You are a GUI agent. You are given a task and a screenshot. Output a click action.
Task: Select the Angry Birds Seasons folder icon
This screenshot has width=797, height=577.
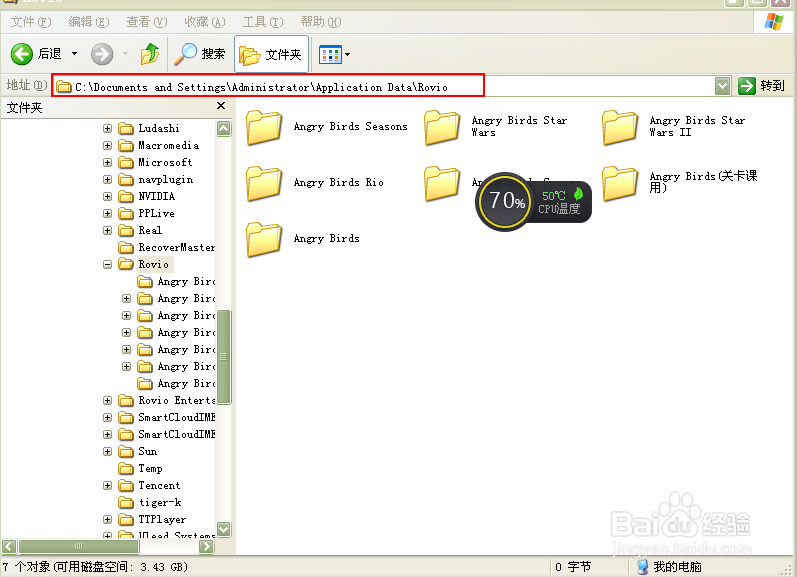264,127
